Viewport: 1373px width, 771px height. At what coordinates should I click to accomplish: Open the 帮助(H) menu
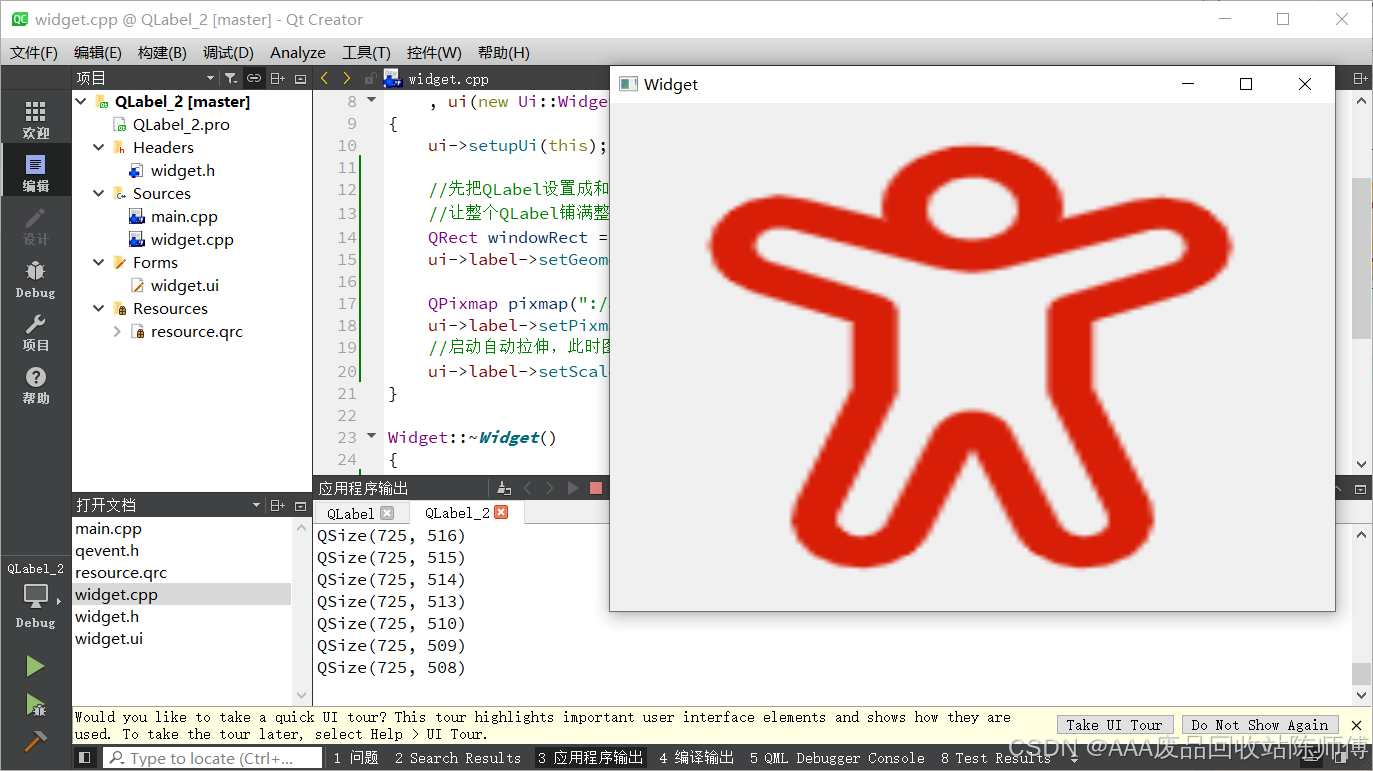pos(503,52)
